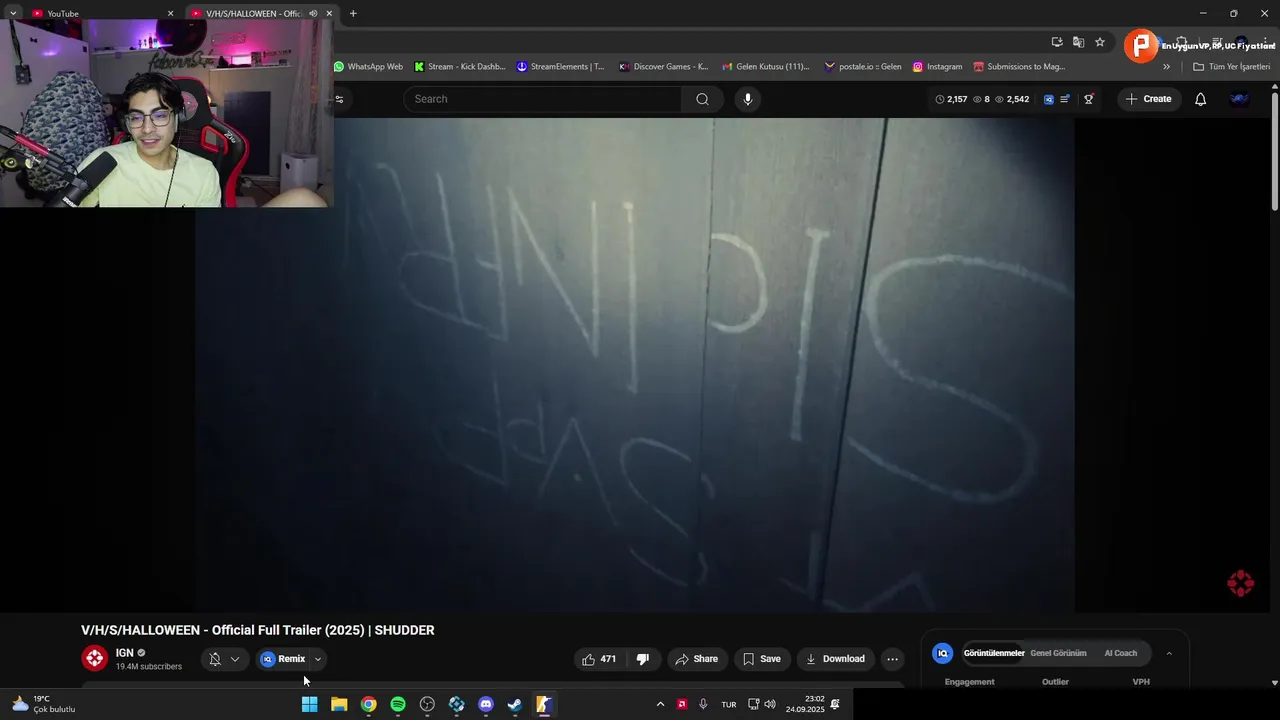Click the page vertical scrollbar
The width and height of the screenshot is (1280, 720).
coord(1274,150)
